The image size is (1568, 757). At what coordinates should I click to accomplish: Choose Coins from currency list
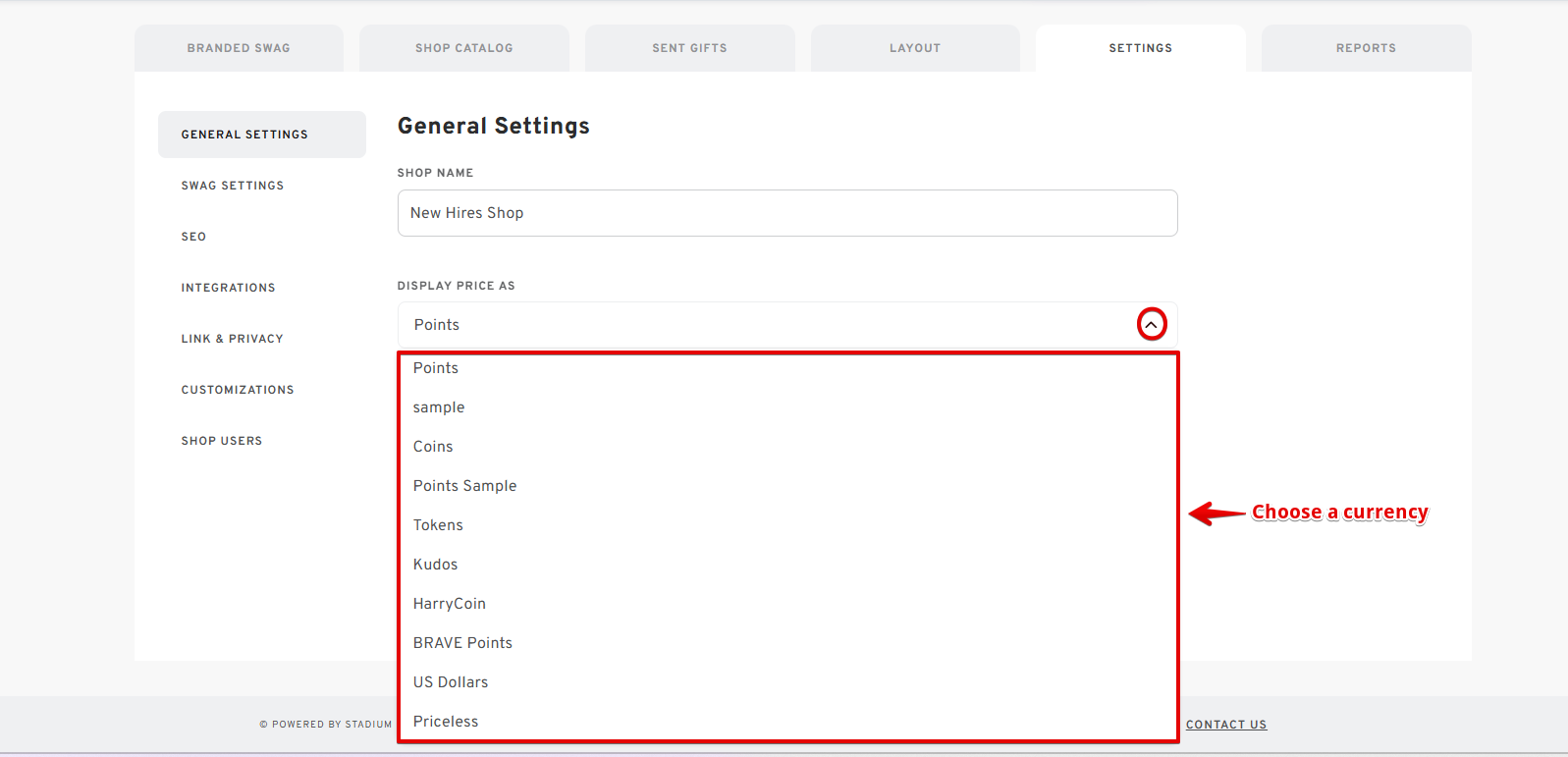(433, 447)
